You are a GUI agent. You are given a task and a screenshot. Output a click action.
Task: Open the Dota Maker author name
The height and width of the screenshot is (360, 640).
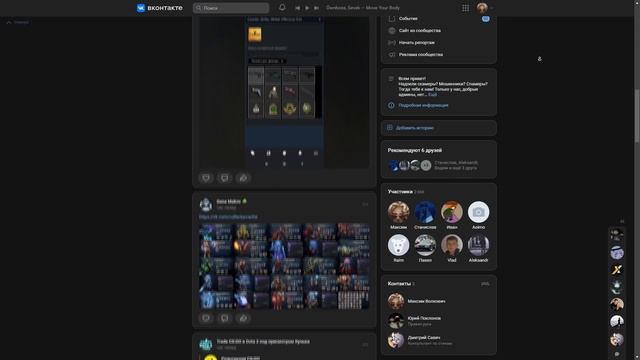pyautogui.click(x=229, y=201)
